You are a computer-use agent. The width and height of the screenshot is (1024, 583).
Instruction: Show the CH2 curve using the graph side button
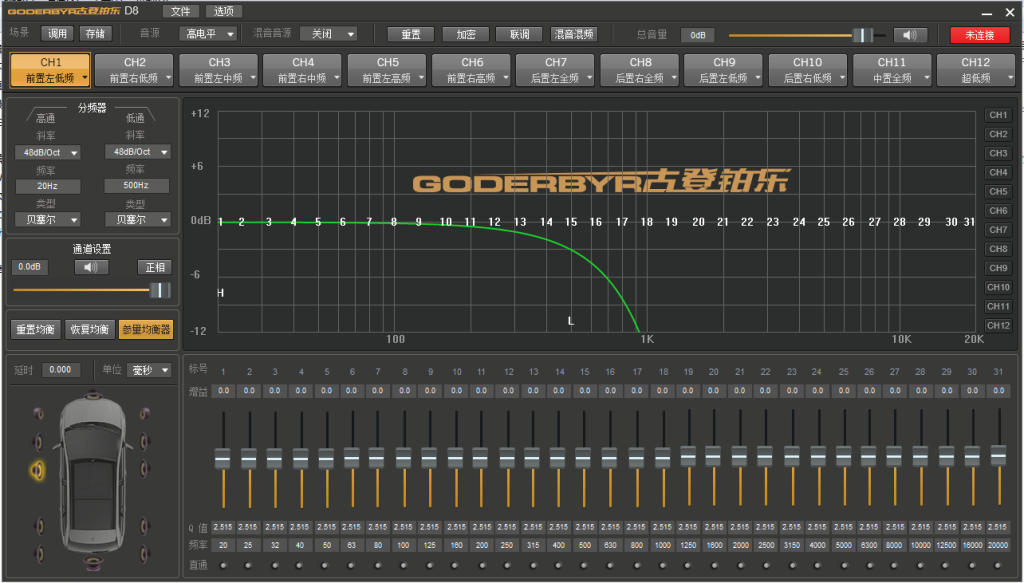pos(998,134)
